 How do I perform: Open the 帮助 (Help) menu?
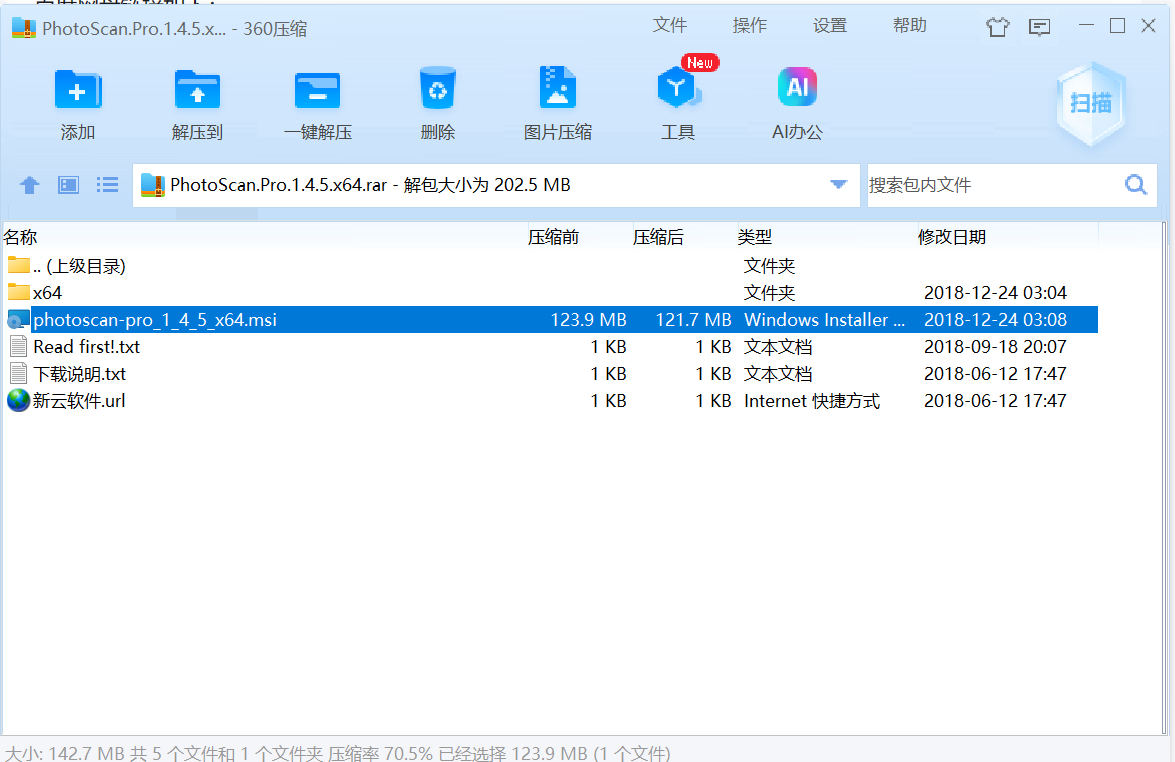coord(909,25)
